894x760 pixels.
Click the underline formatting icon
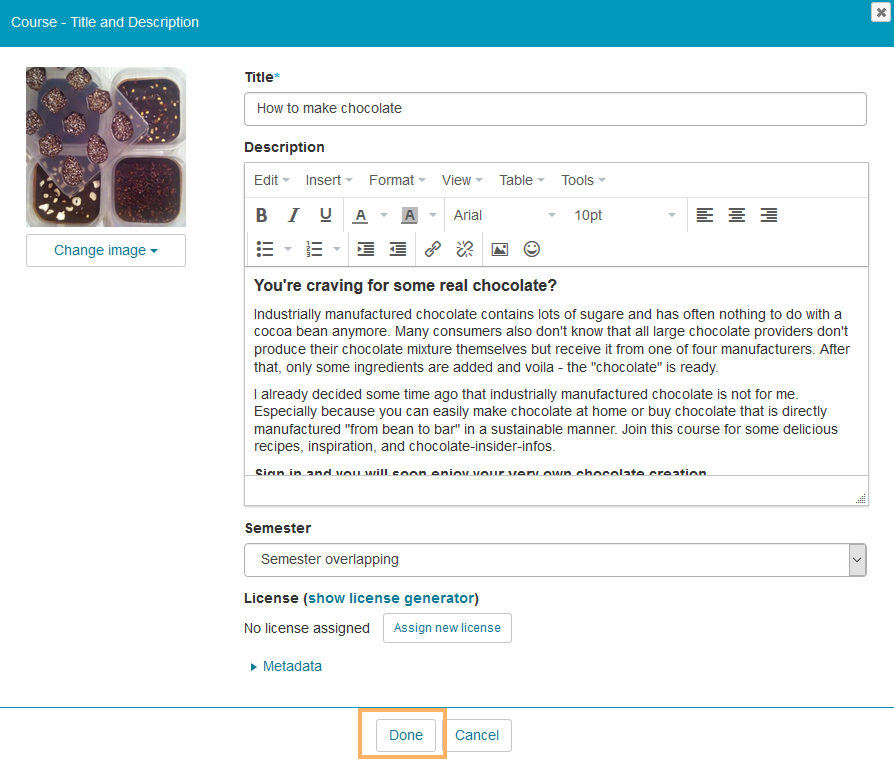[x=325, y=215]
